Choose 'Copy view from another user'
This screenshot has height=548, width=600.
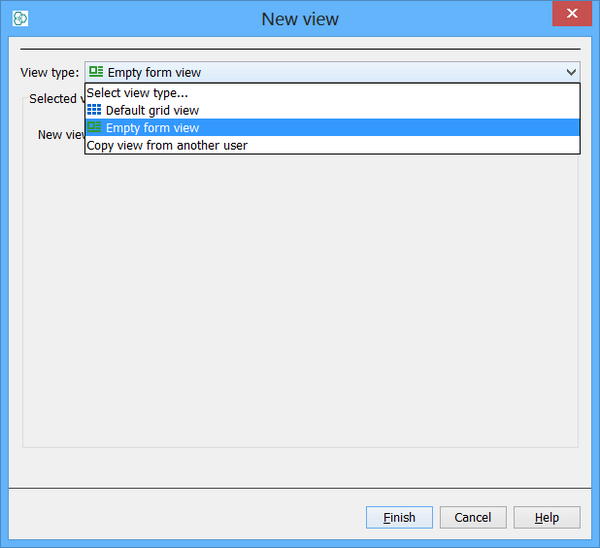click(x=167, y=145)
